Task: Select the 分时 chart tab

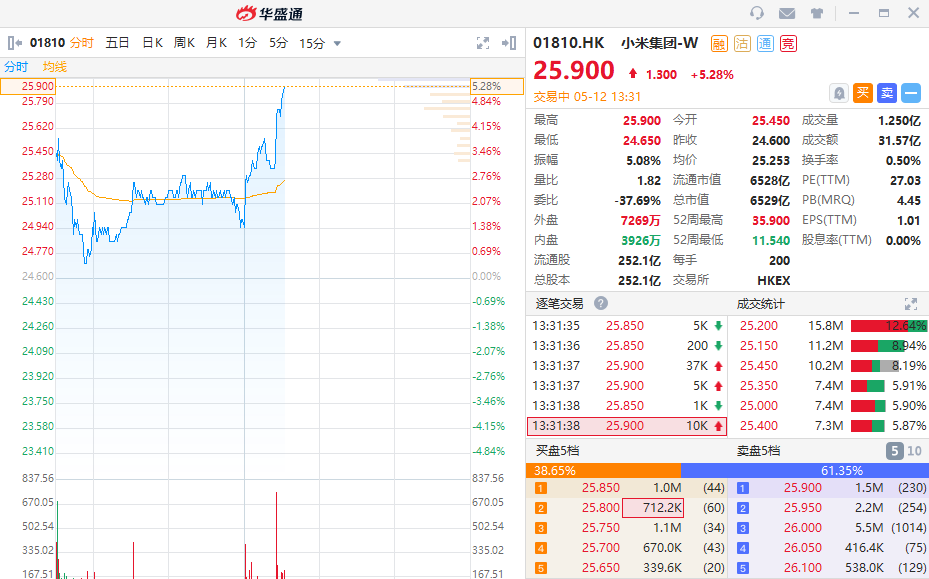Action: tap(82, 43)
